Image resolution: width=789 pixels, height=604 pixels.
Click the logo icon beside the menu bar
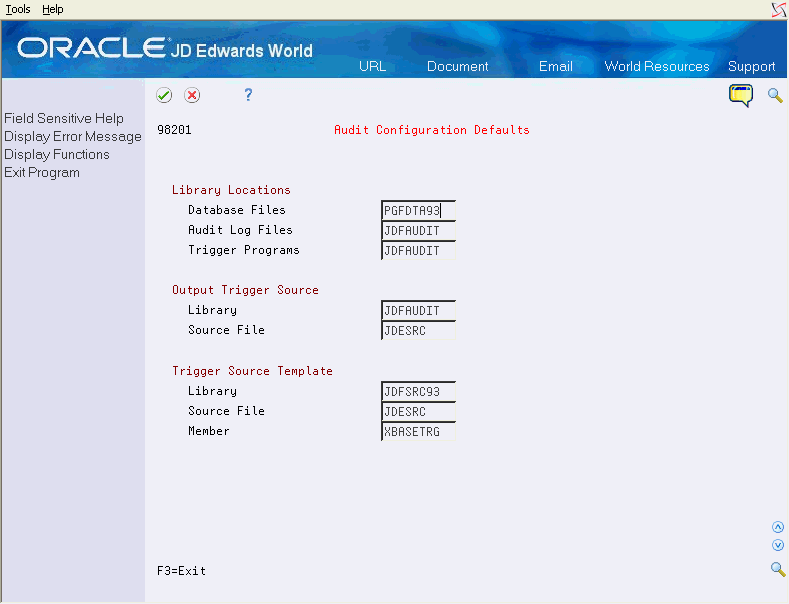(779, 10)
